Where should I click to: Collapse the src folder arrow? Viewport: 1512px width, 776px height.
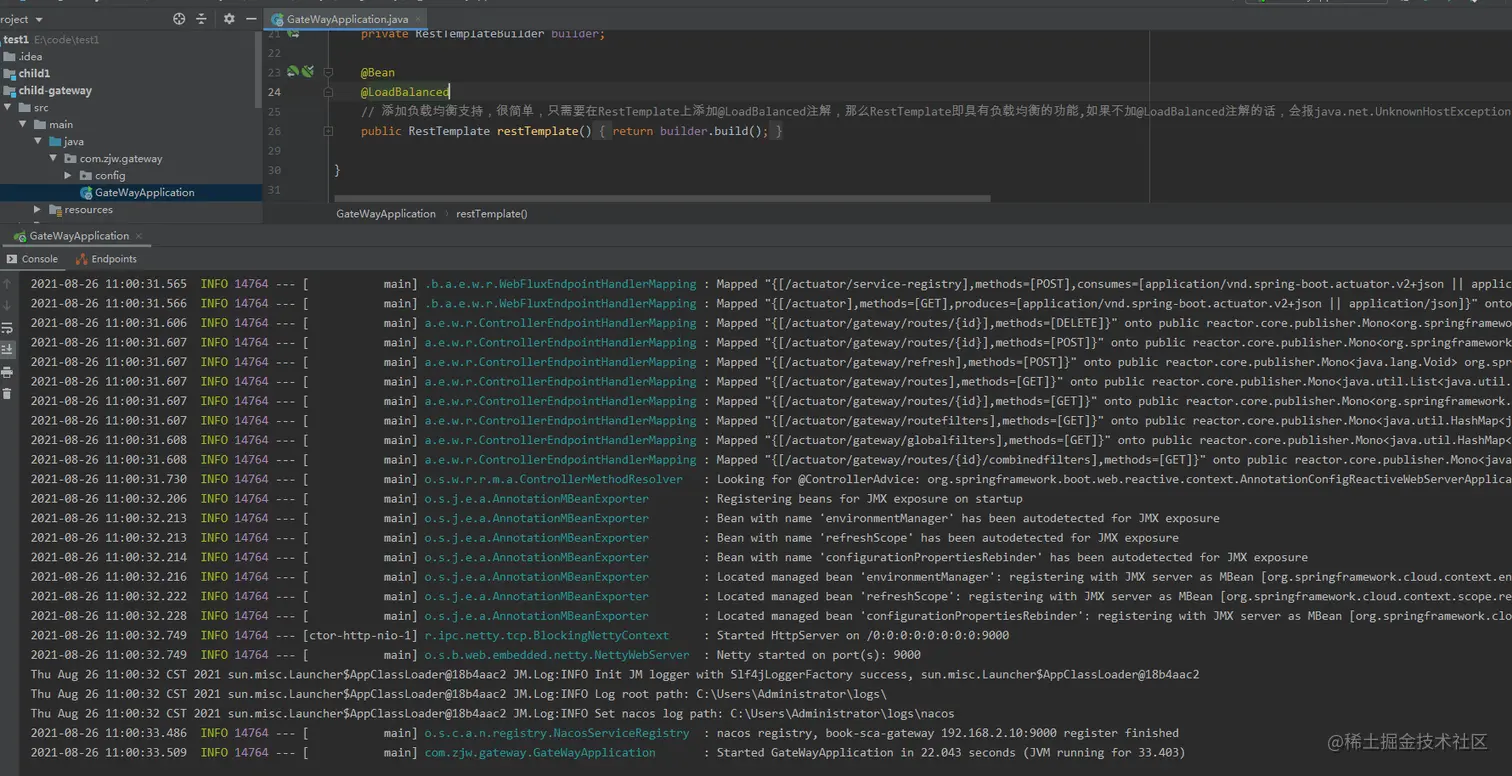8,107
